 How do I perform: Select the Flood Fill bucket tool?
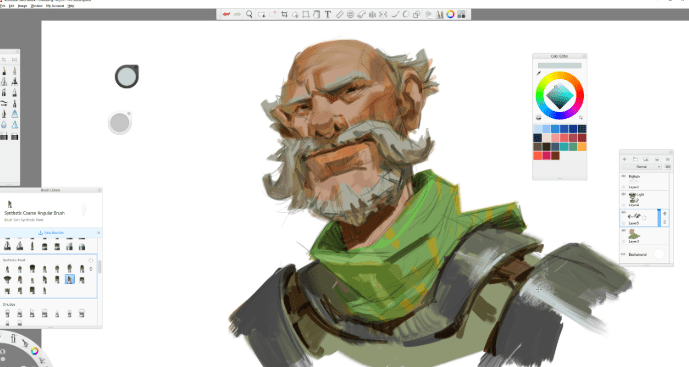pos(317,15)
